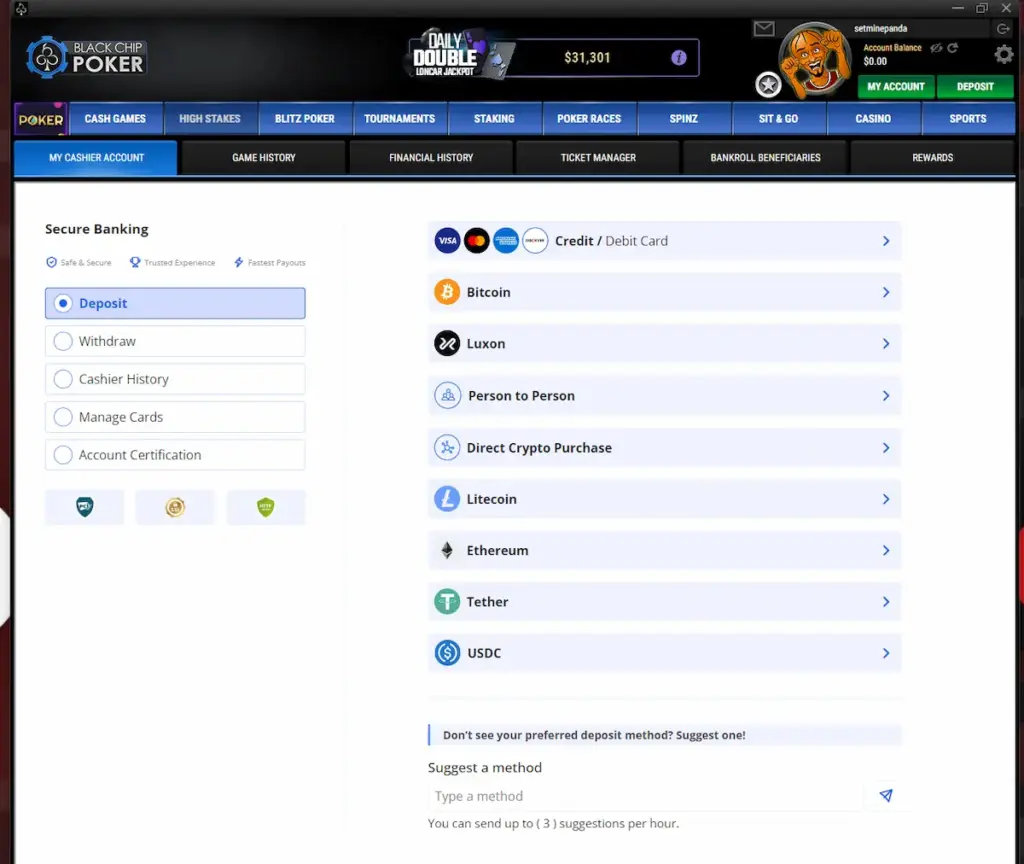Select the Account Certification option

coord(62,455)
